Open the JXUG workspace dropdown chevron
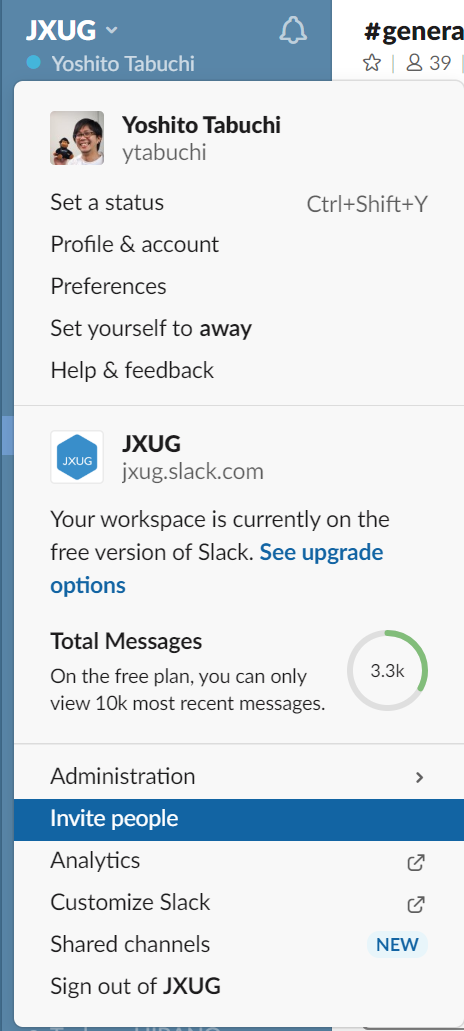Viewport: 464px width, 1031px height. click(x=112, y=30)
